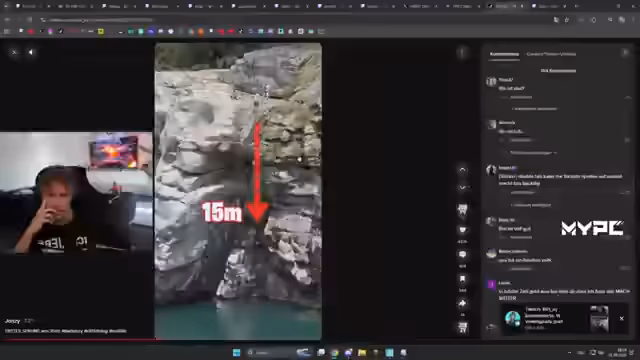
Task: Go to previous video with up chevron
Action: (x=462, y=169)
